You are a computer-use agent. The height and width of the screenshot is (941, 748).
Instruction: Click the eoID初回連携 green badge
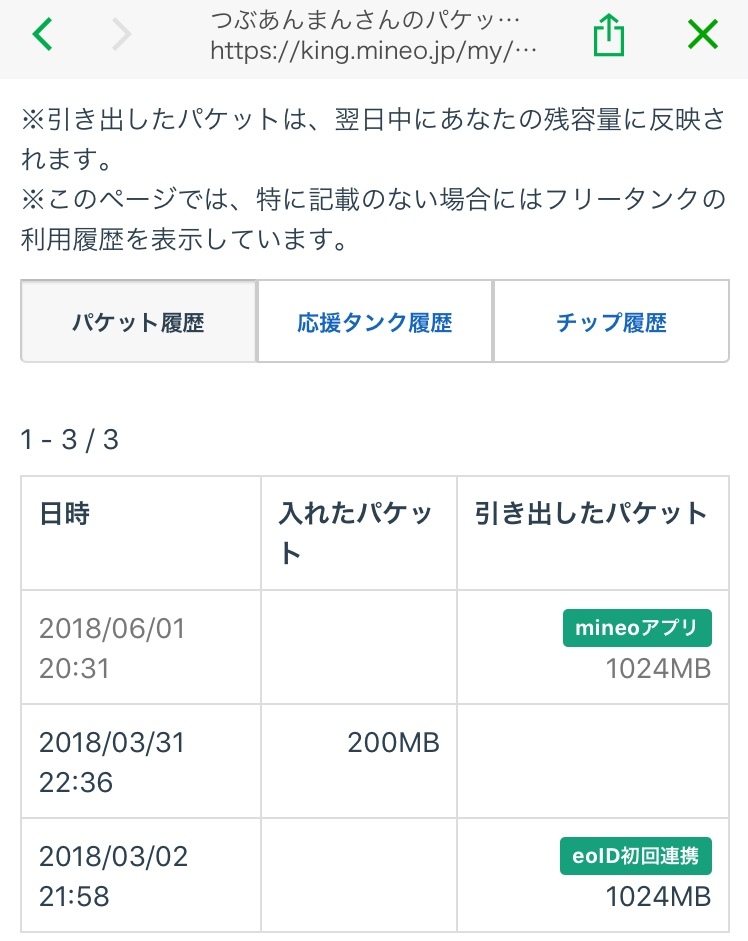click(635, 856)
